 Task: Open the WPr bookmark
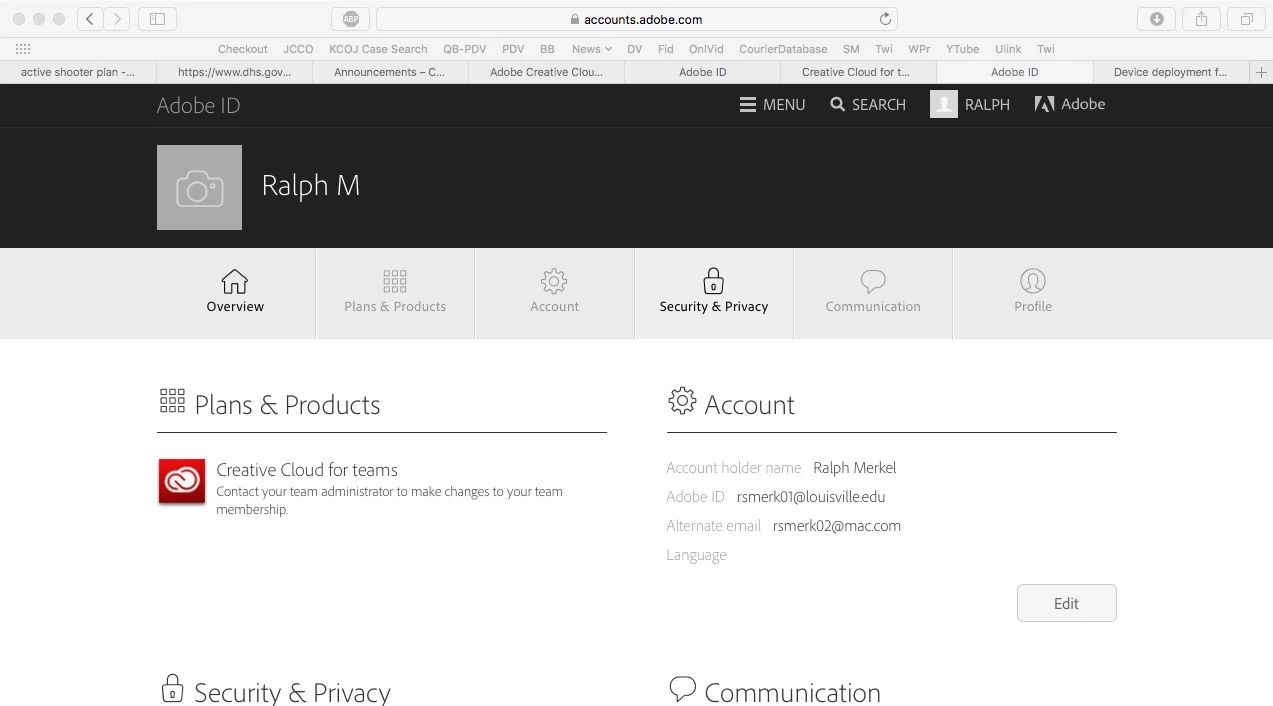point(919,49)
